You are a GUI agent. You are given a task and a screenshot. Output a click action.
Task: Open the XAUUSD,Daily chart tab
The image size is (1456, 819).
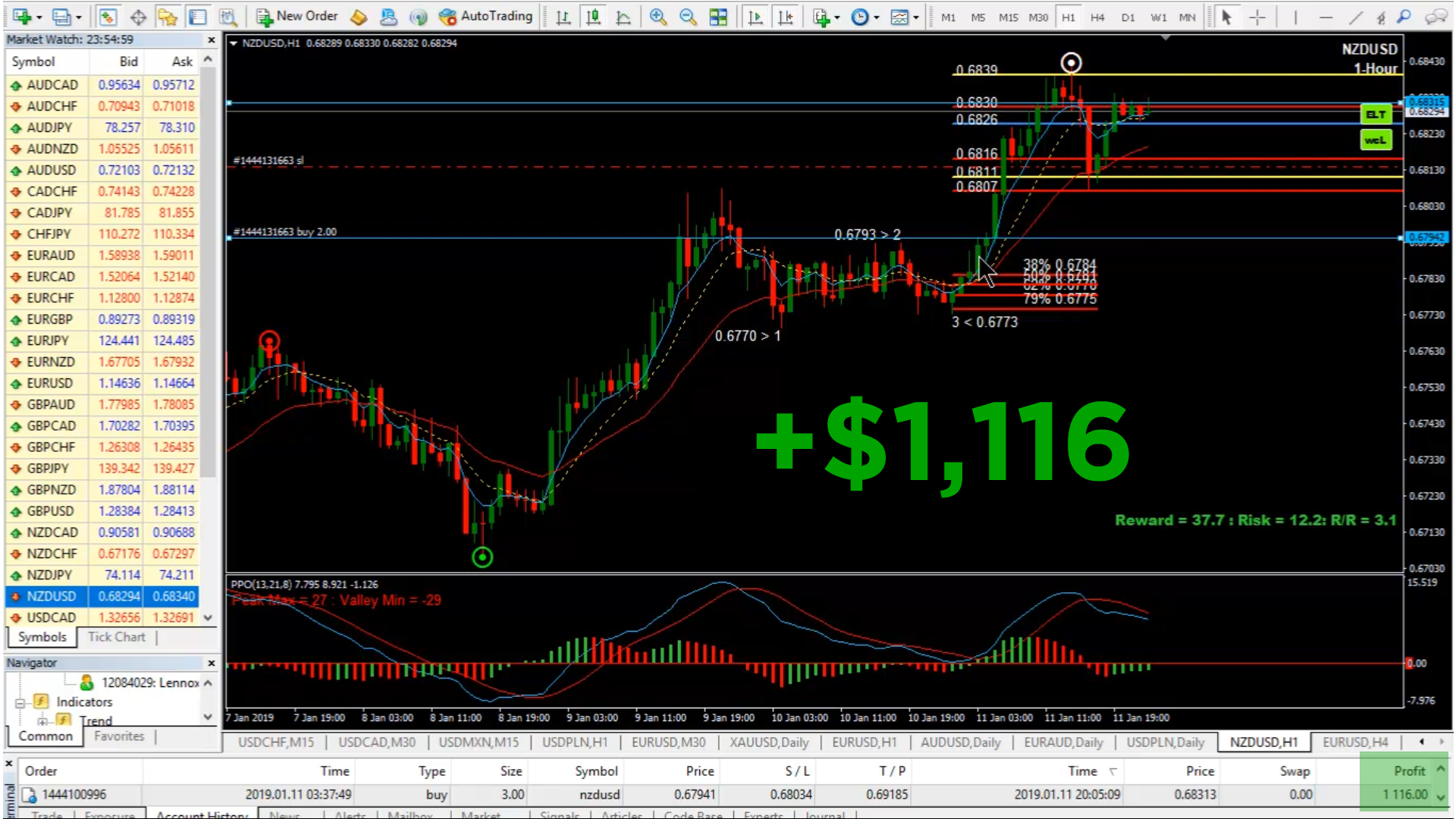pos(769,742)
